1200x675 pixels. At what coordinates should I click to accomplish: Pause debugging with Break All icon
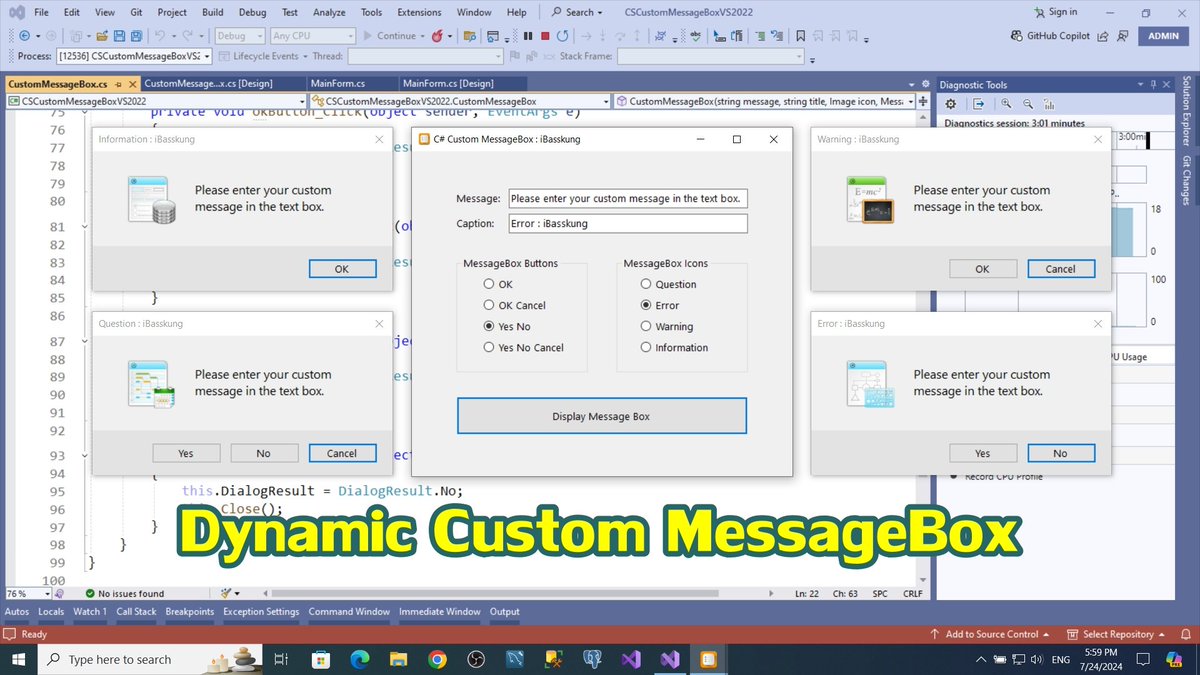[528, 36]
